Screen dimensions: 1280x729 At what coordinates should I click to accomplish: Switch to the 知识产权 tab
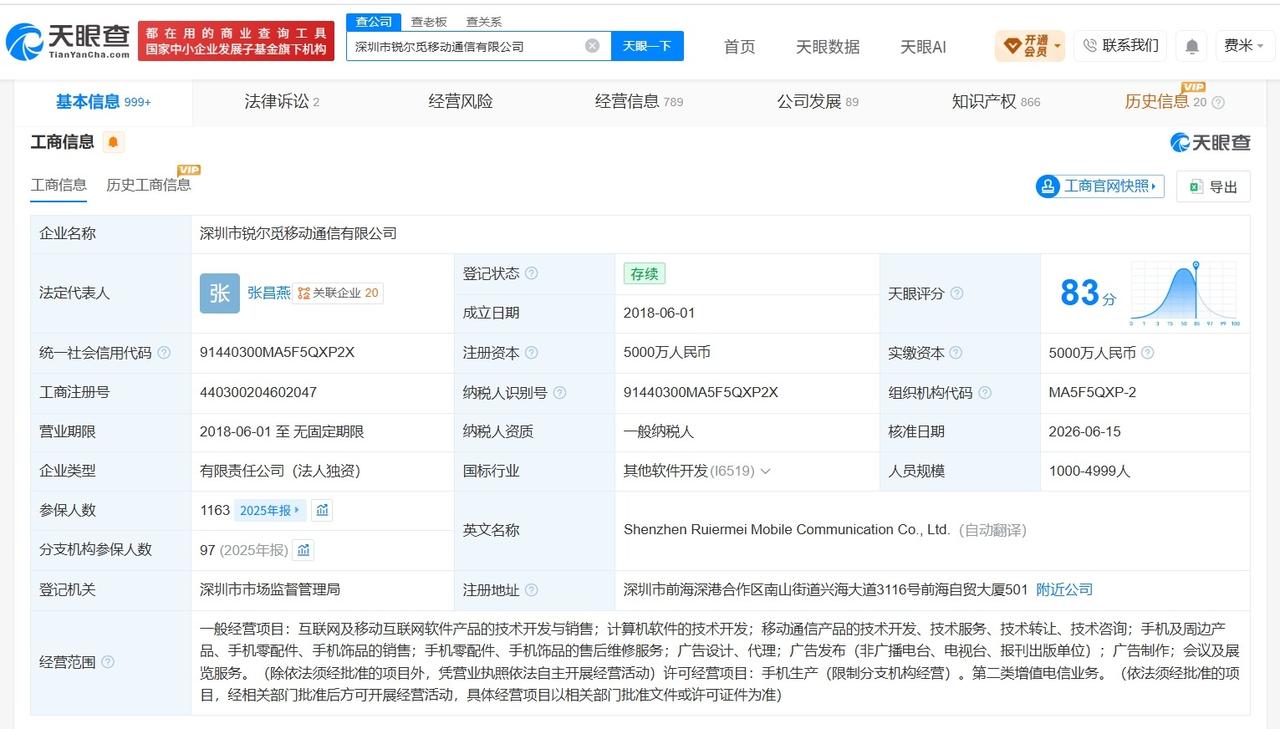[x=996, y=101]
